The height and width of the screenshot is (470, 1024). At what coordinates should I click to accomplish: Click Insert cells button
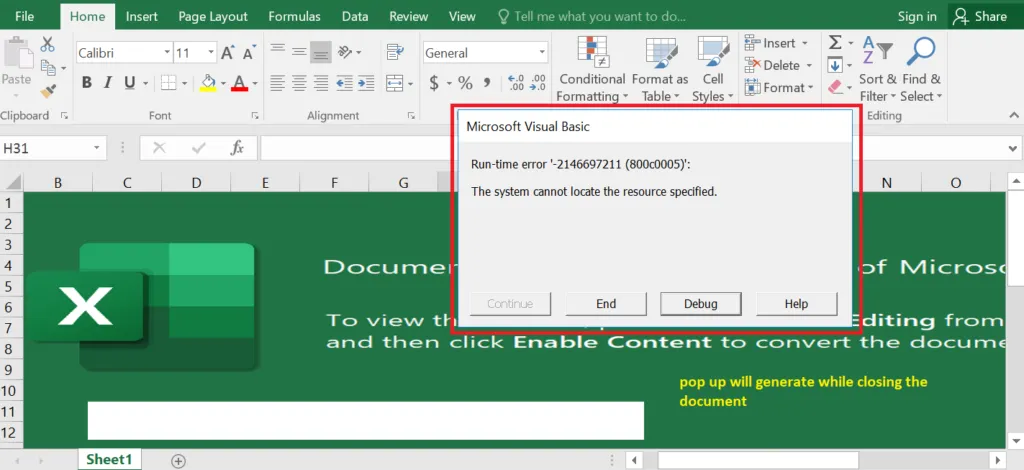[x=776, y=43]
